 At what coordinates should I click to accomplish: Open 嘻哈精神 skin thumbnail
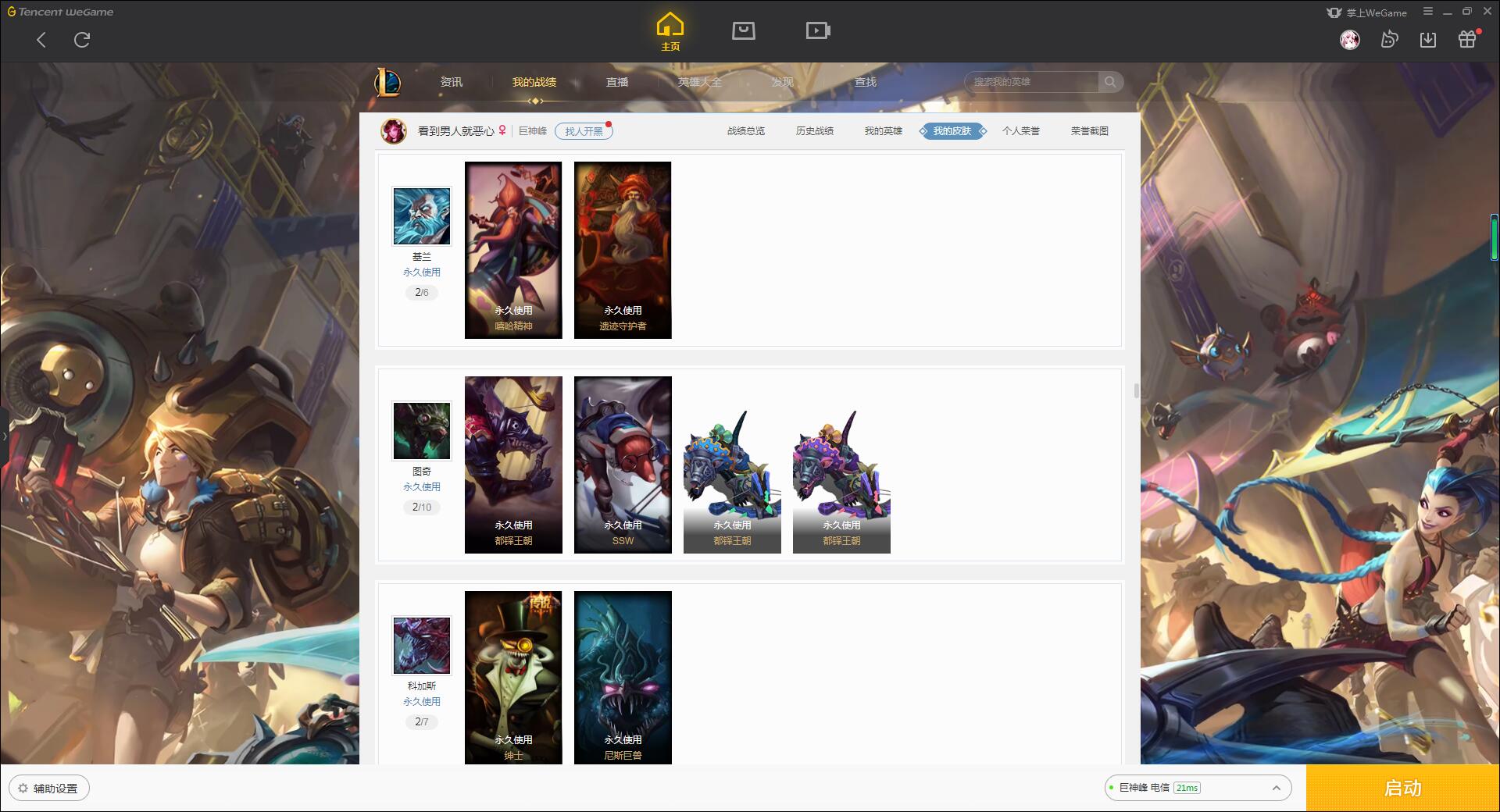coord(513,250)
